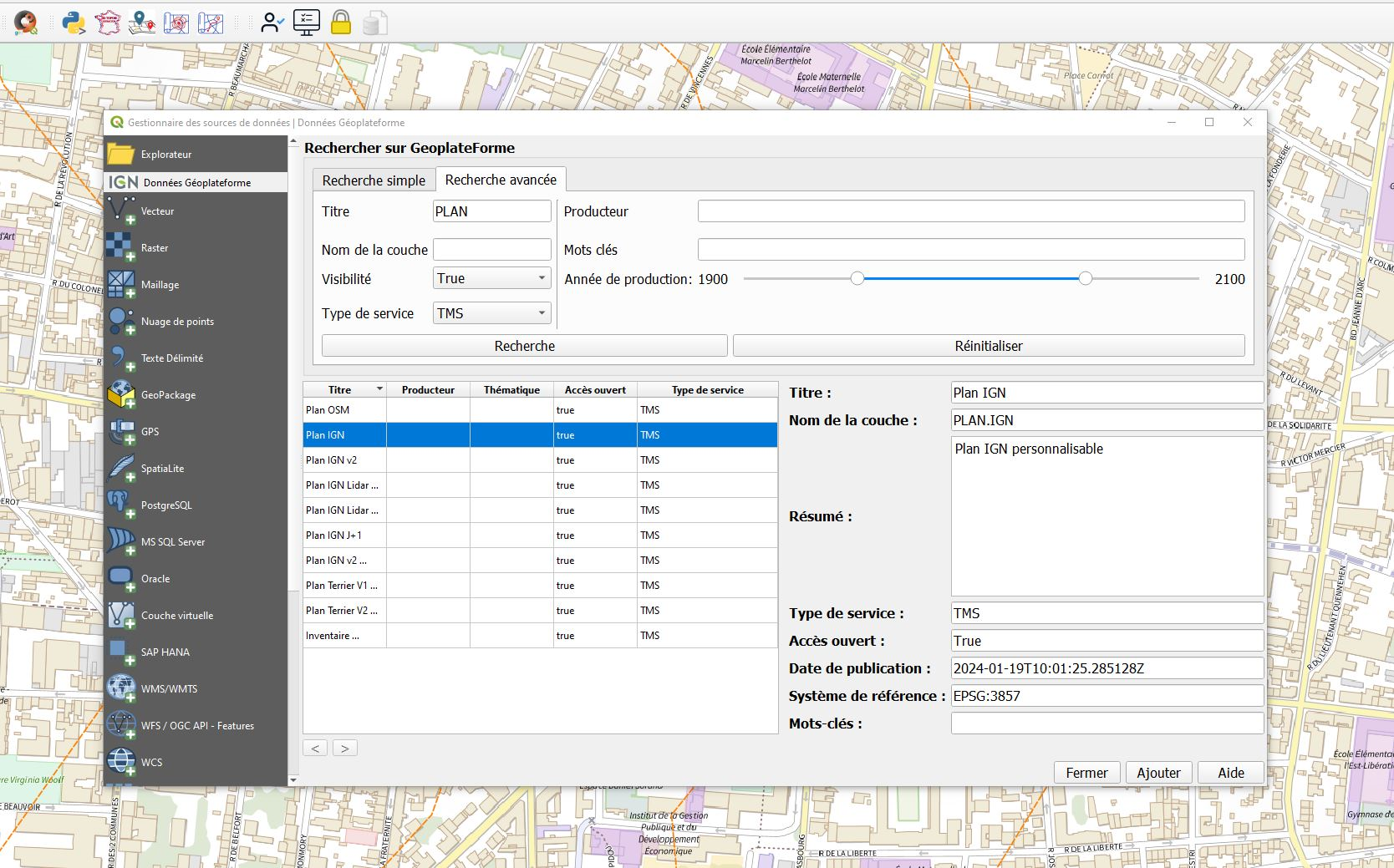Select the Explorateur folder entry
Screen dimensions: 1394x868
[165, 155]
